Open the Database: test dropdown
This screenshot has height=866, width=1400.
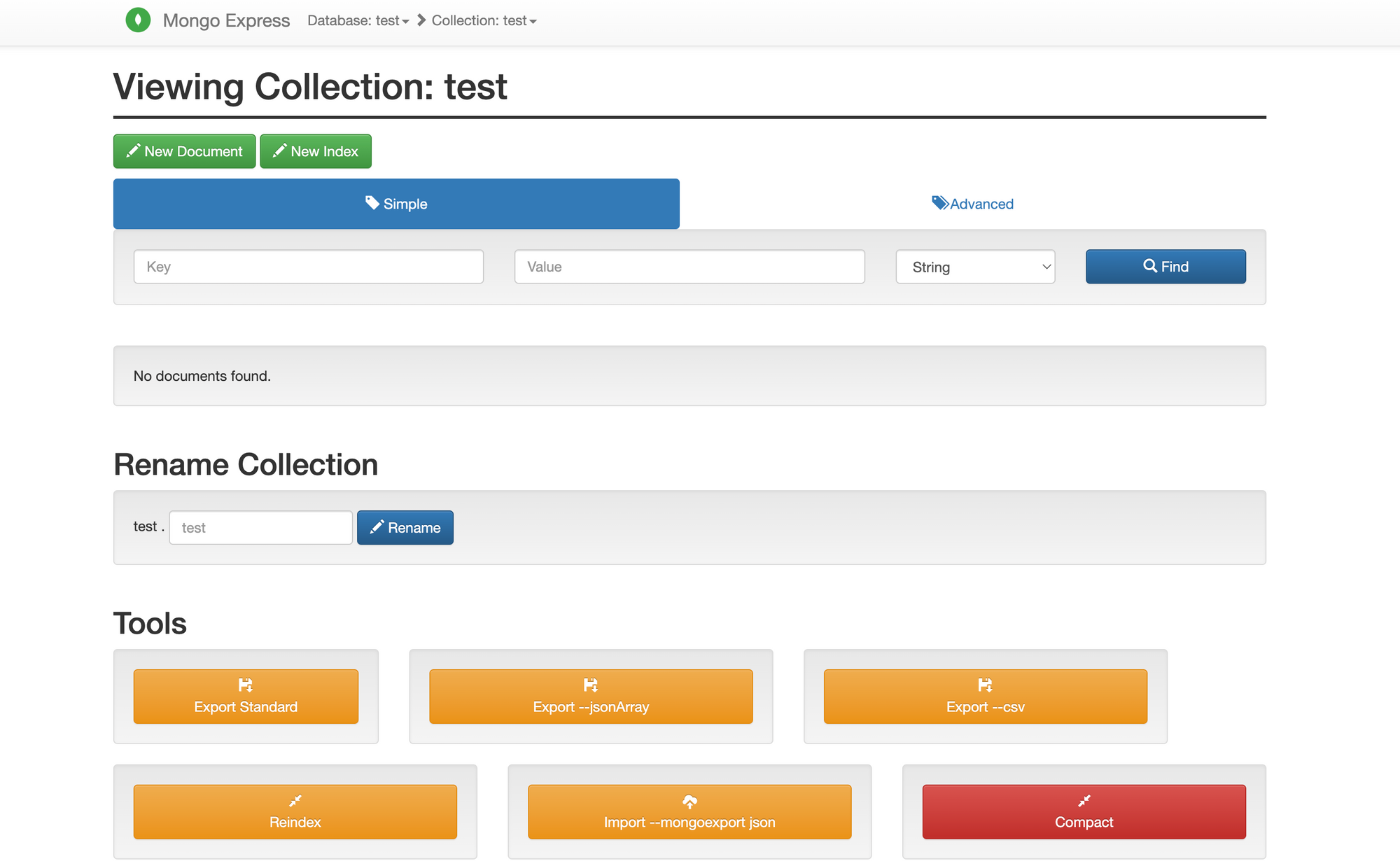tap(357, 20)
